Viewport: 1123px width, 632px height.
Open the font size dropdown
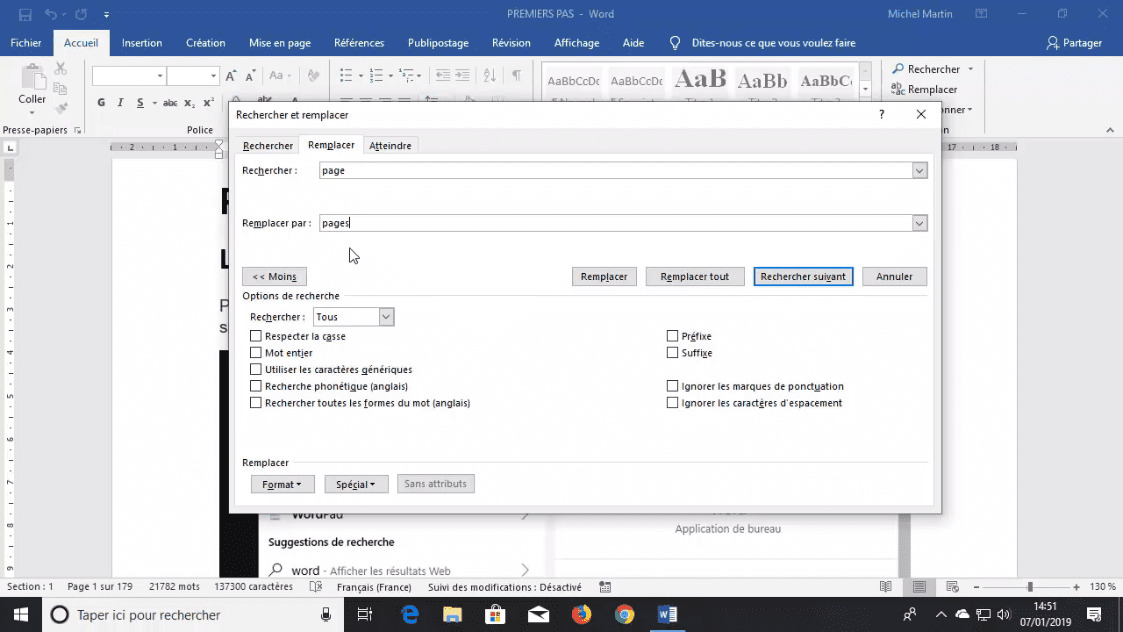pyautogui.click(x=213, y=75)
